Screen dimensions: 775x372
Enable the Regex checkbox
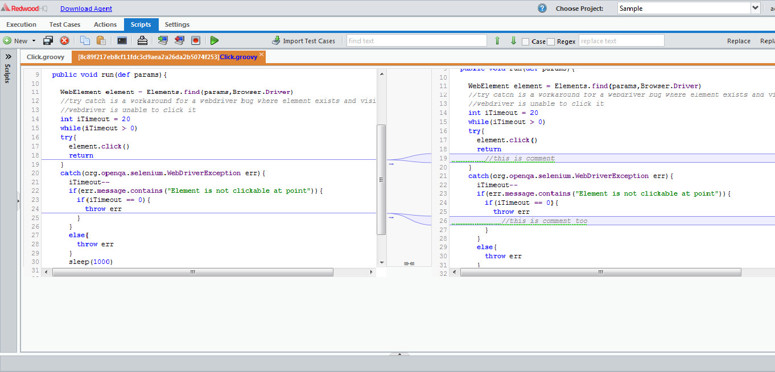pos(551,41)
